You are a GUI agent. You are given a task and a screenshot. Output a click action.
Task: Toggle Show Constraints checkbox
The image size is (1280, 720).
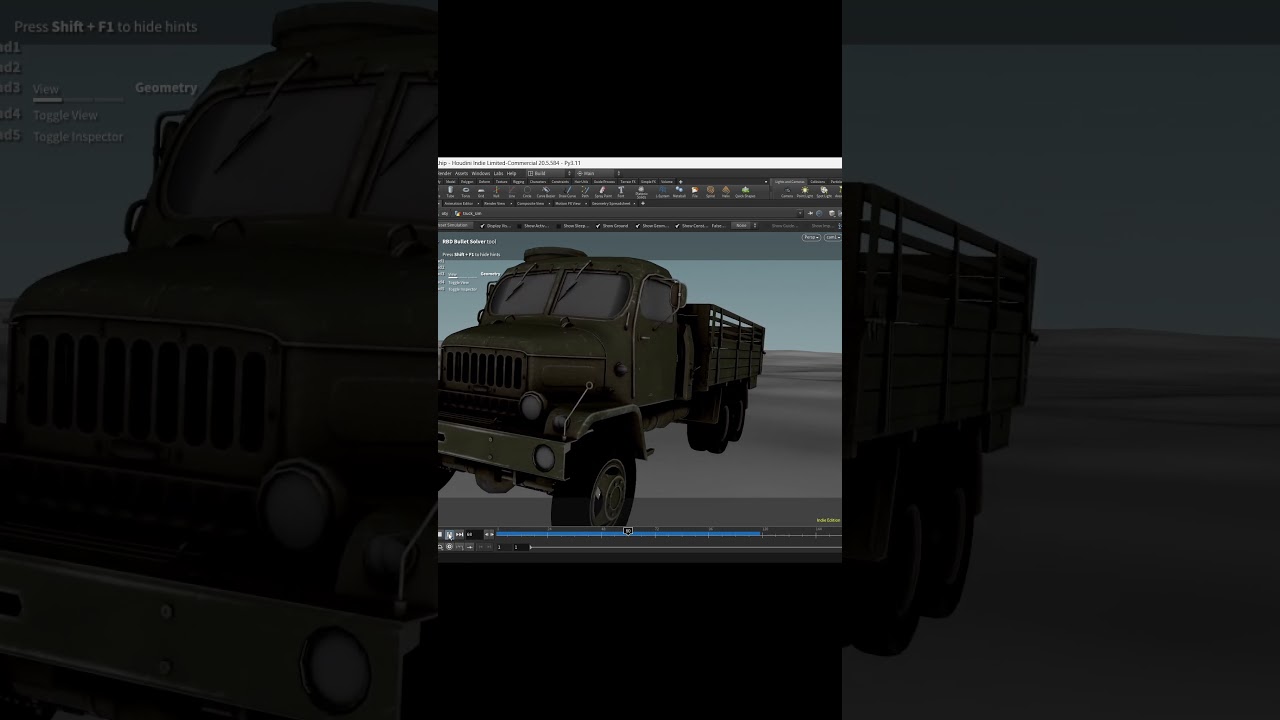(677, 226)
